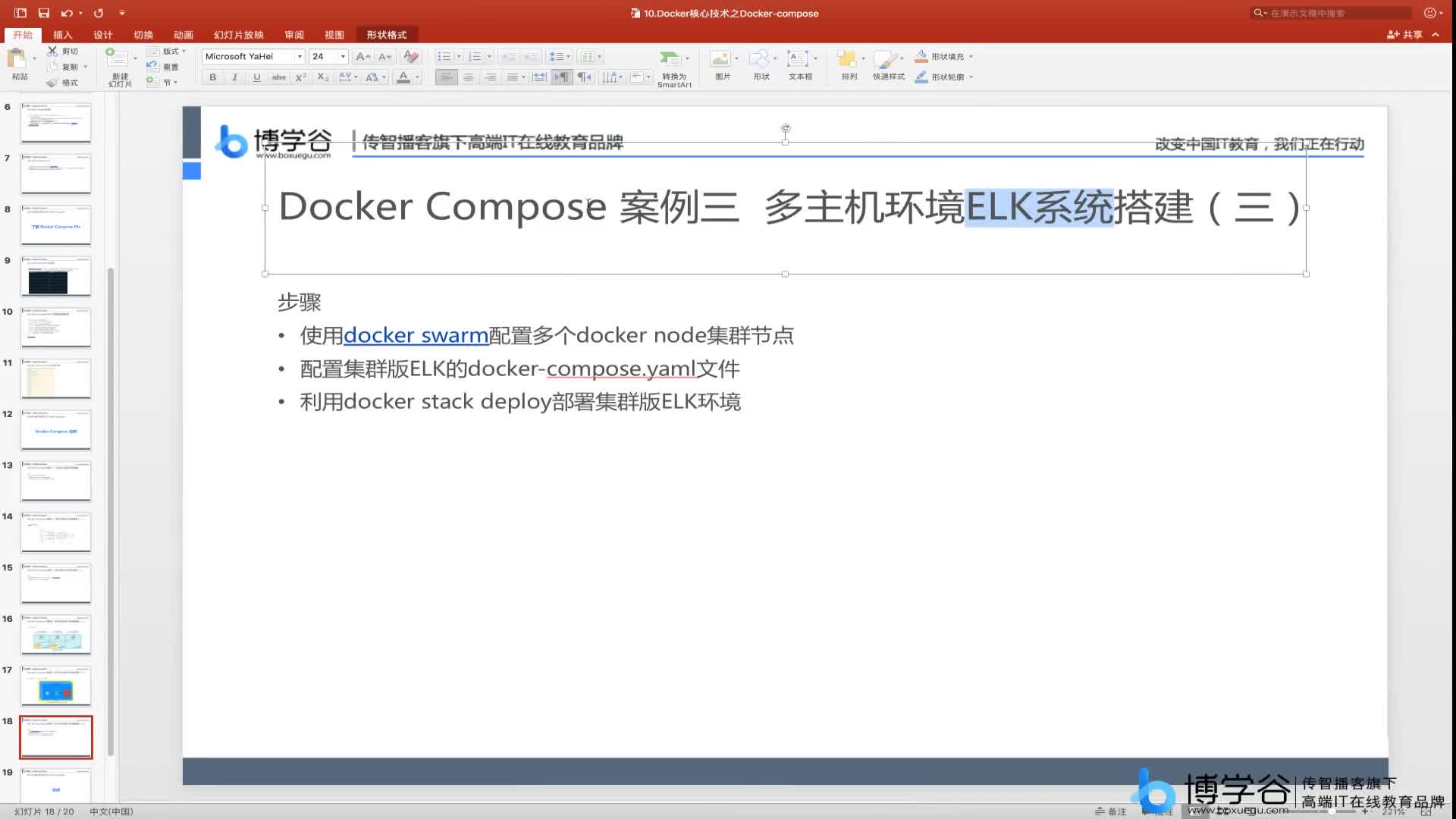Click the Text Box (文本框) icon
Image resolution: width=1456 pixels, height=819 pixels.
point(798,58)
